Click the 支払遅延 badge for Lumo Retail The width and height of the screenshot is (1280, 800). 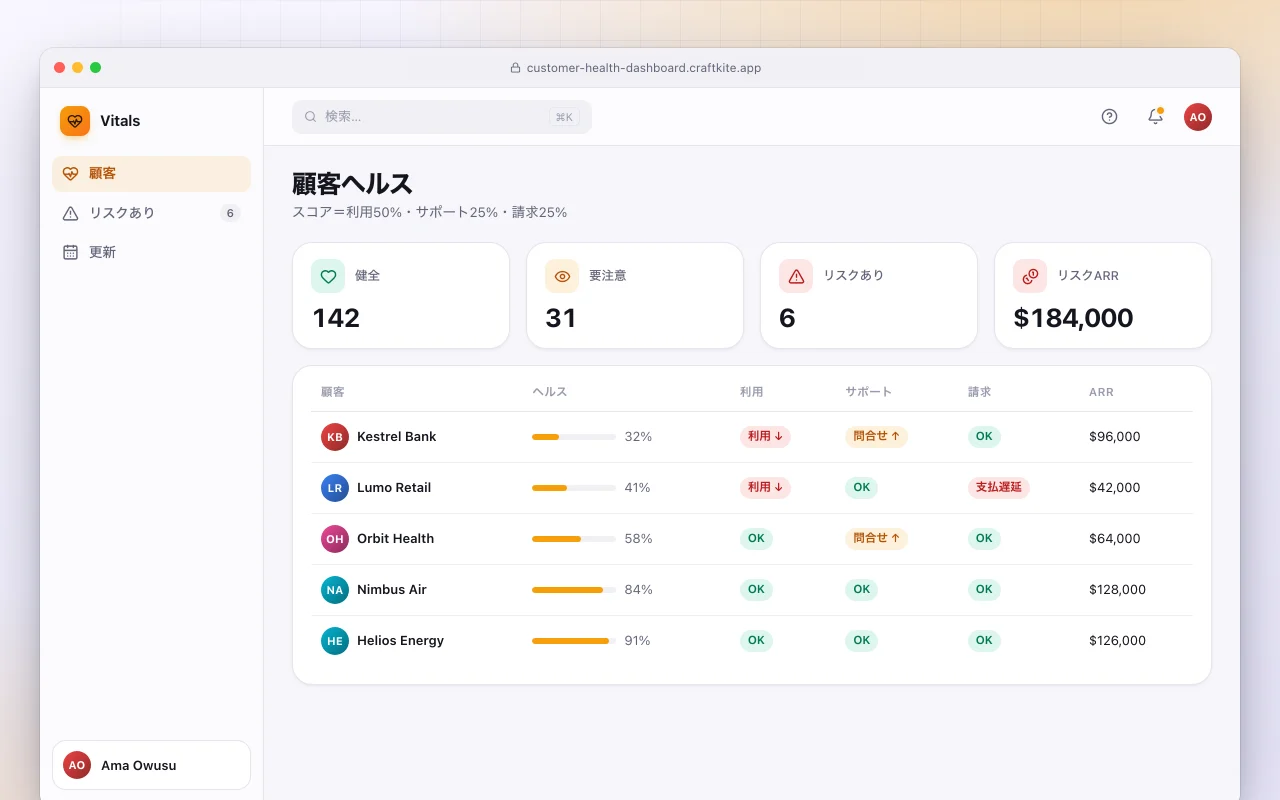click(x=998, y=488)
